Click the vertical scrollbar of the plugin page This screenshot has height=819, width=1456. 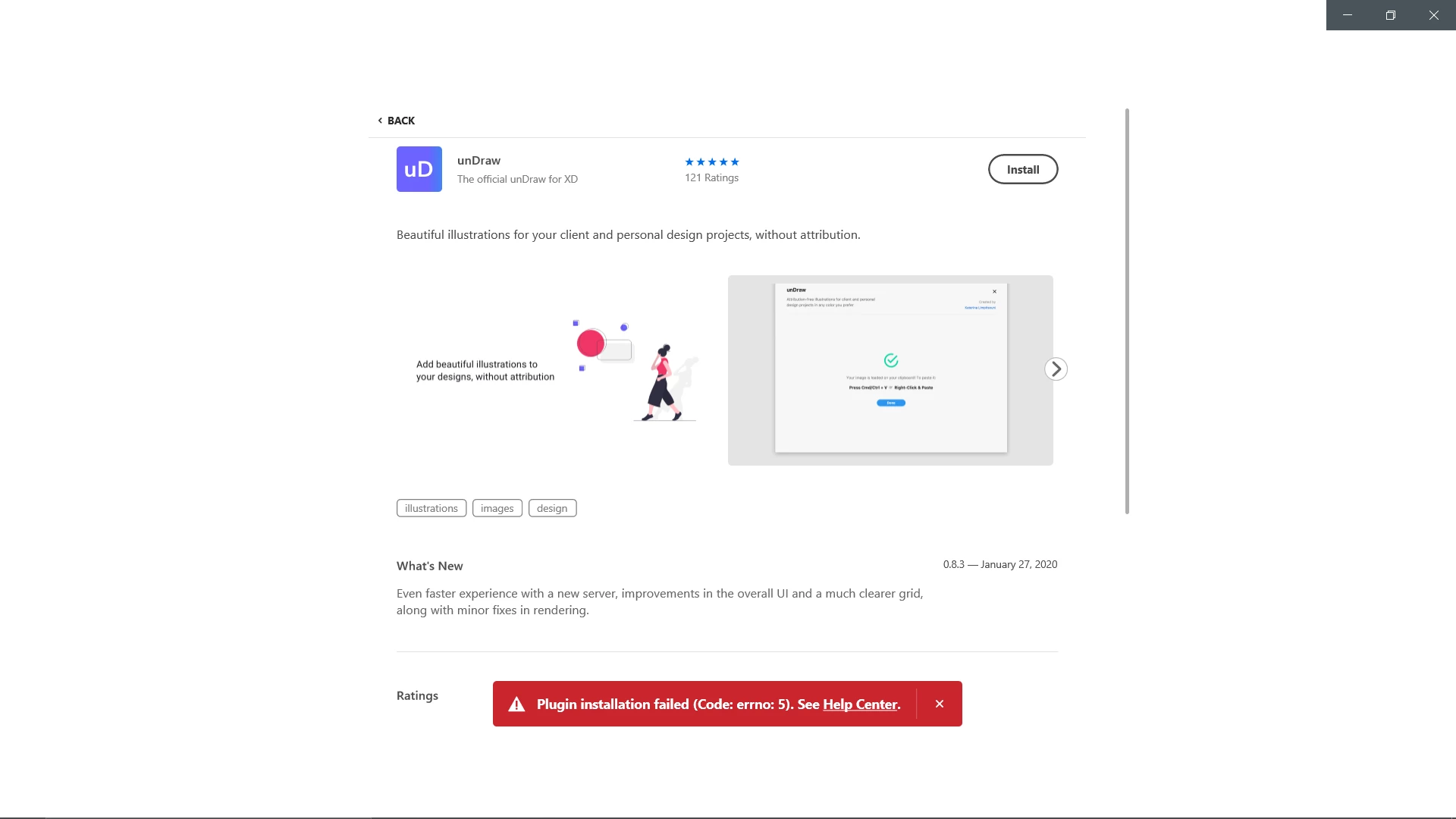point(1127,311)
